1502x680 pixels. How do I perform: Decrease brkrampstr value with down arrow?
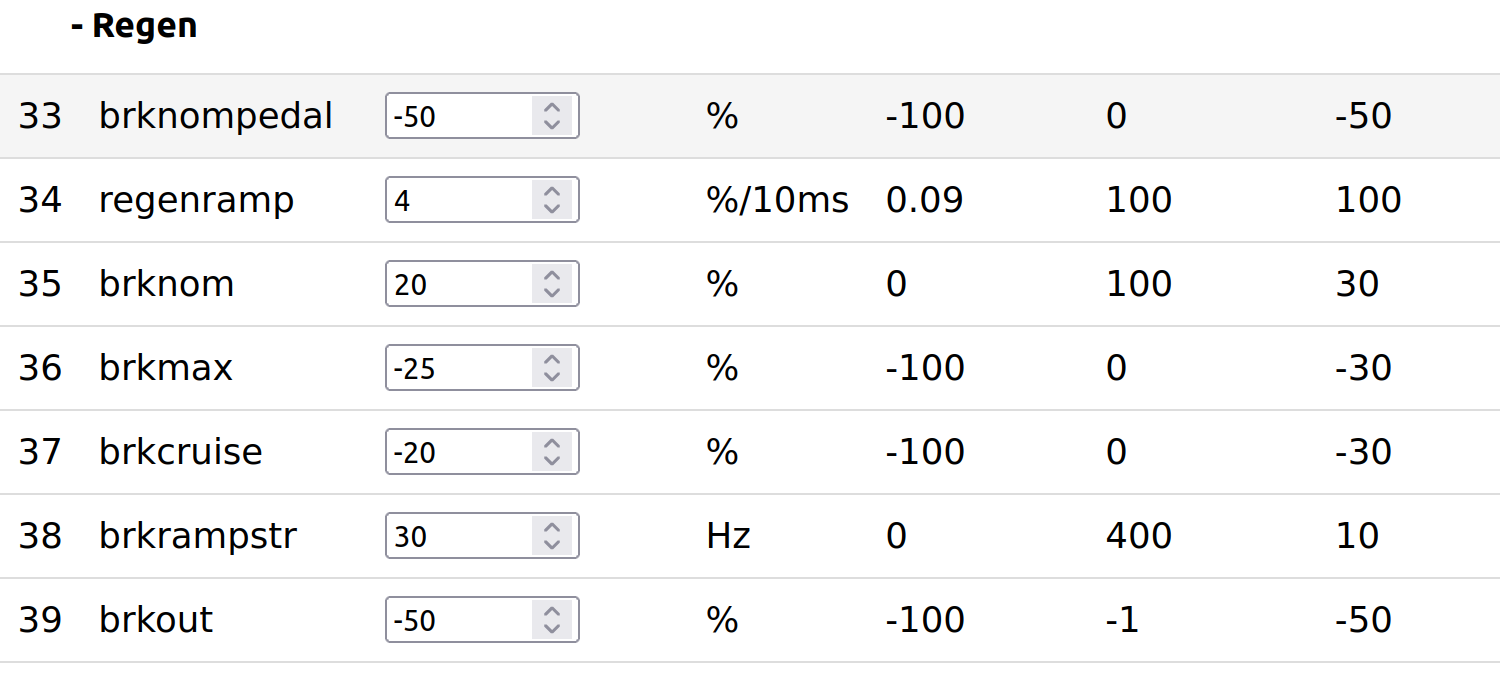(551, 545)
